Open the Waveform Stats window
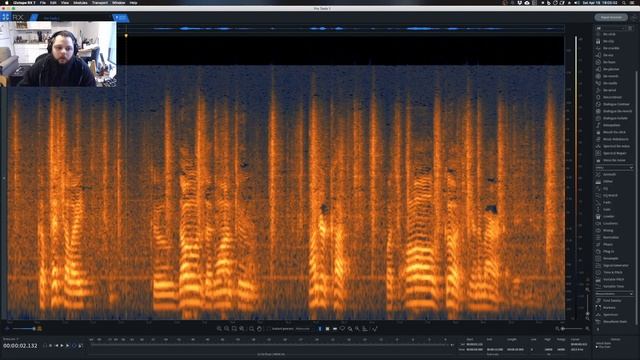 click(615, 322)
